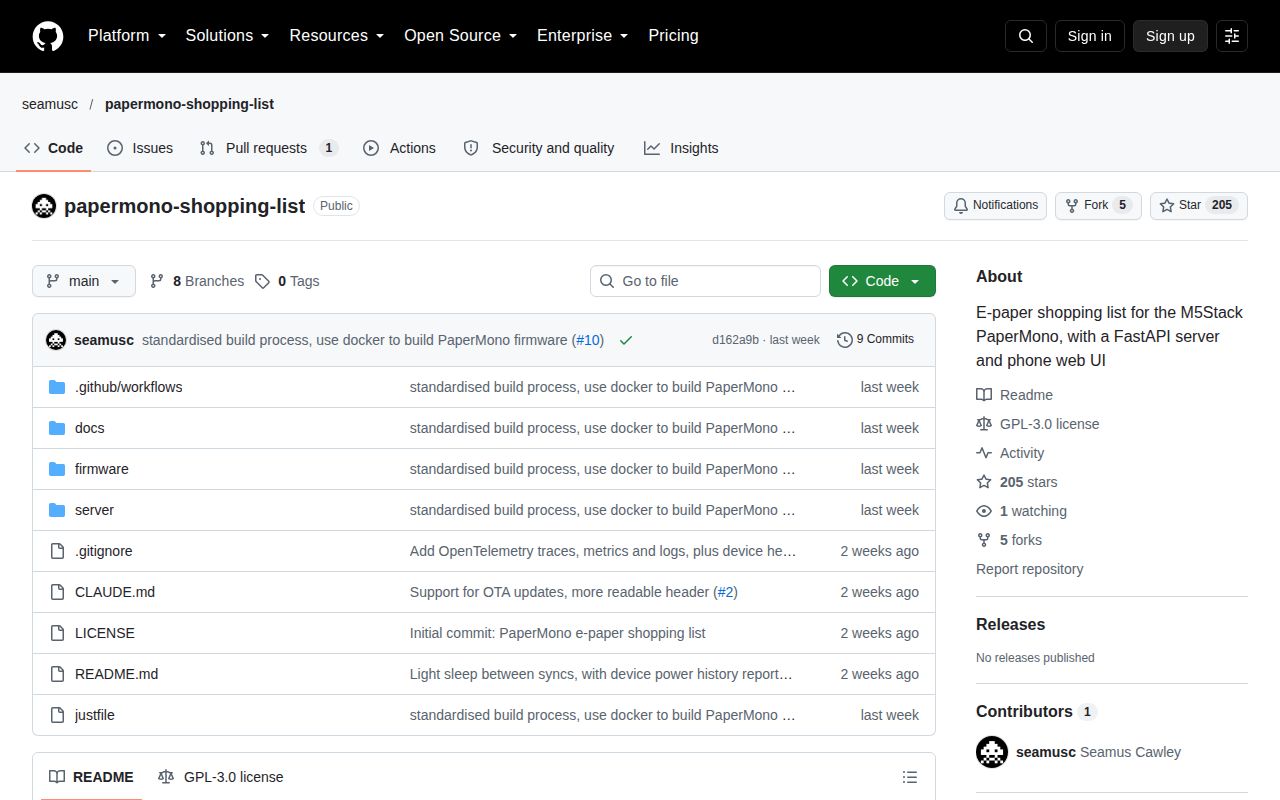Viewport: 1280px width, 800px height.
Task: Click the commit author avatar in commit bar
Action: tap(56, 340)
